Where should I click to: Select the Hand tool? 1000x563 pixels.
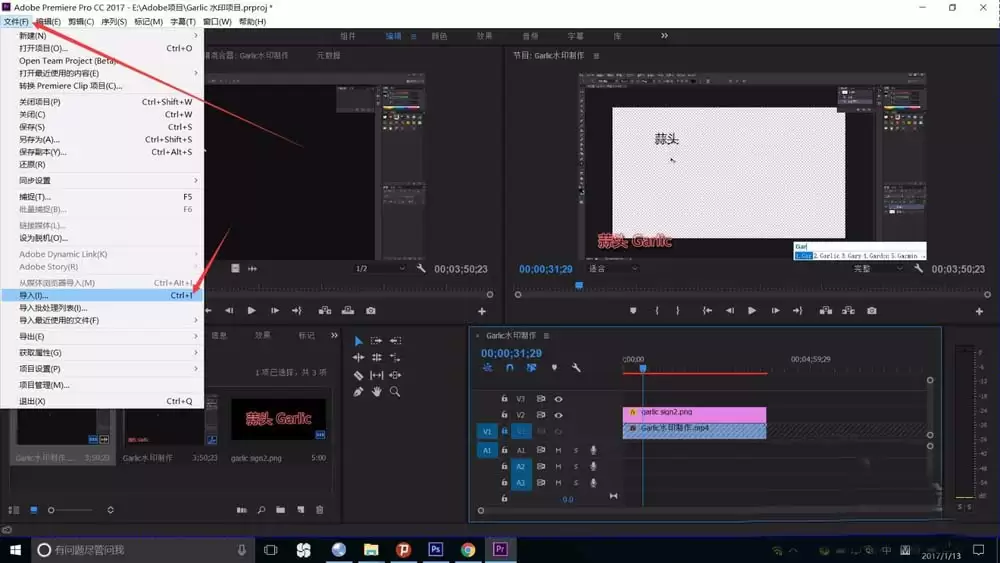(377, 392)
